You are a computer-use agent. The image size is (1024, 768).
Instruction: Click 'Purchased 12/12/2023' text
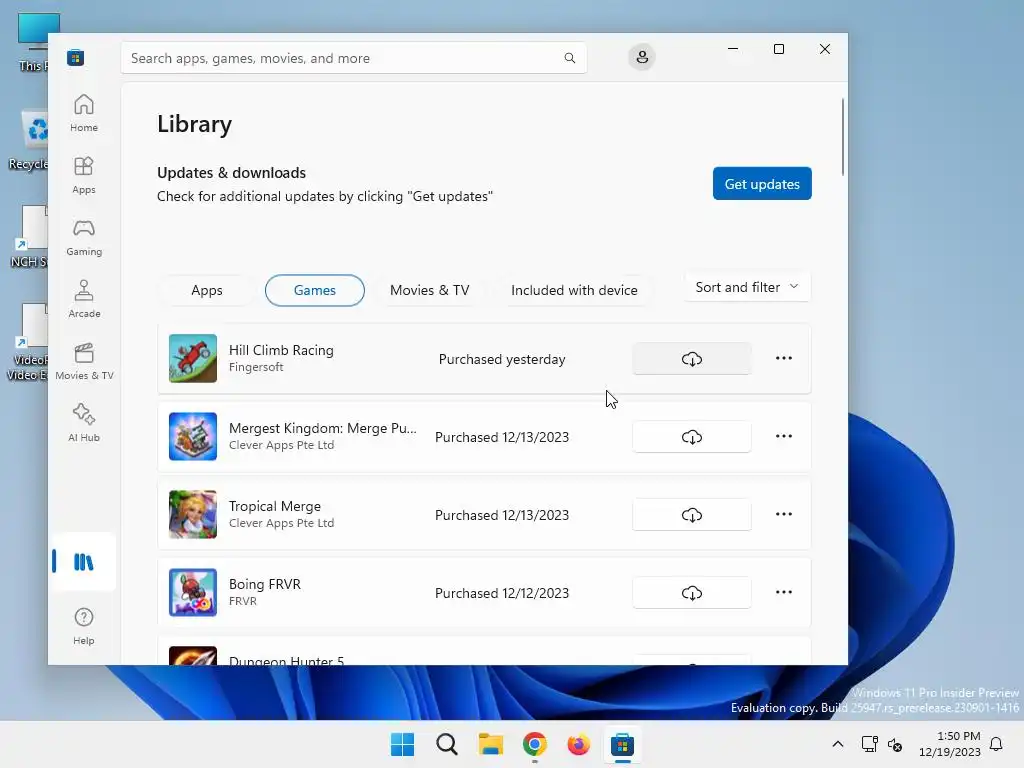(502, 593)
